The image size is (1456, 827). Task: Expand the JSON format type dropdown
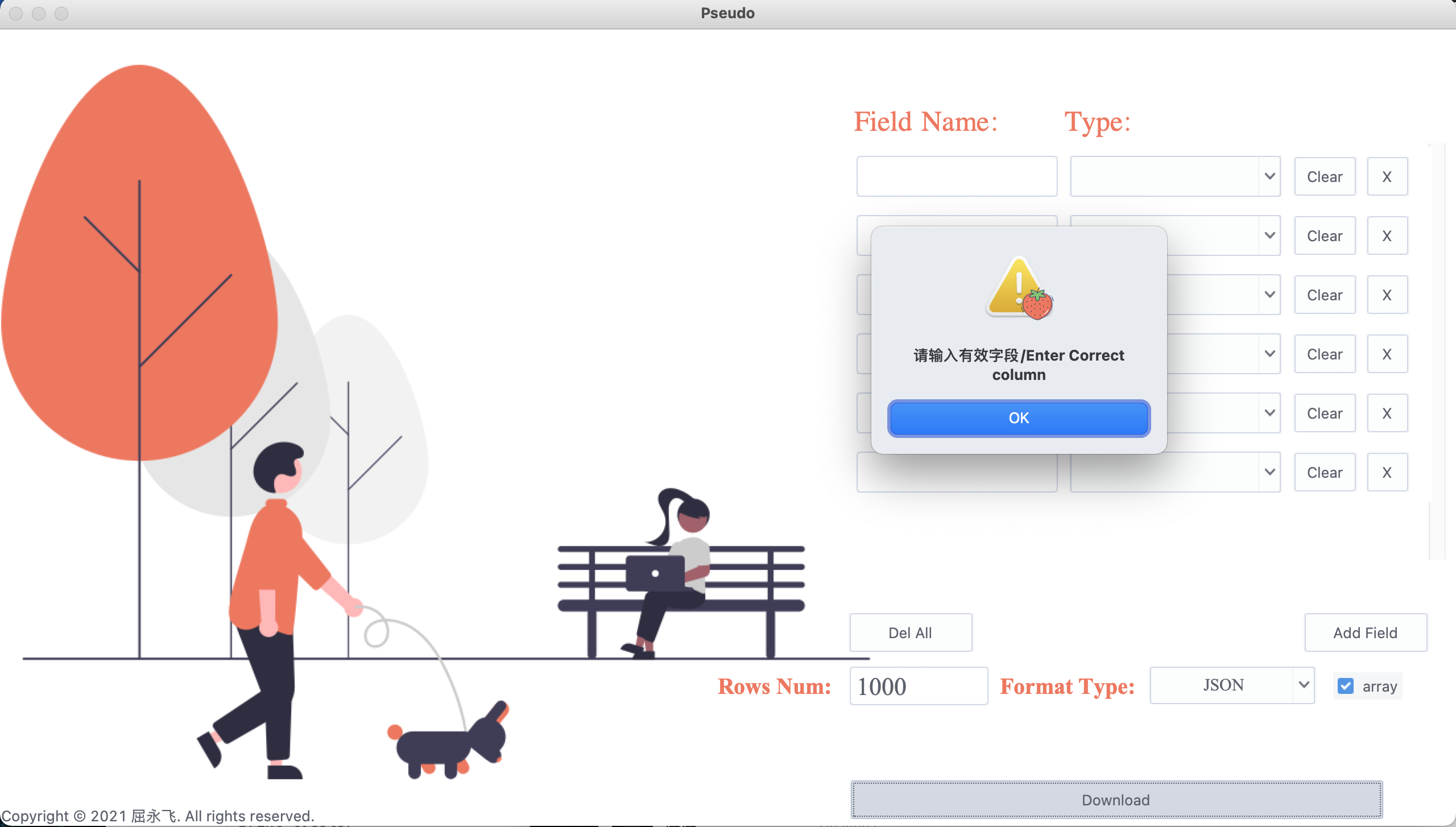click(1304, 685)
